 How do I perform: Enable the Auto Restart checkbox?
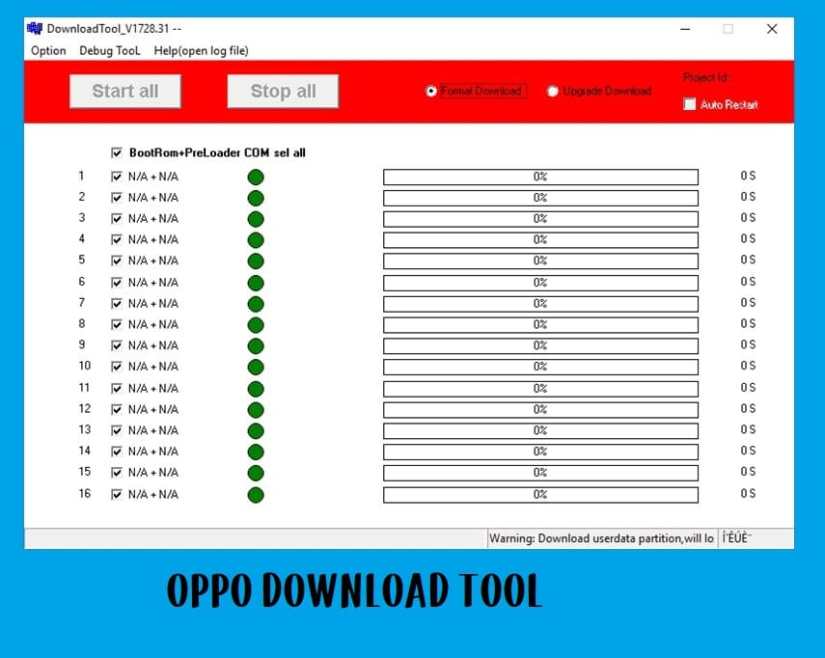[x=689, y=104]
